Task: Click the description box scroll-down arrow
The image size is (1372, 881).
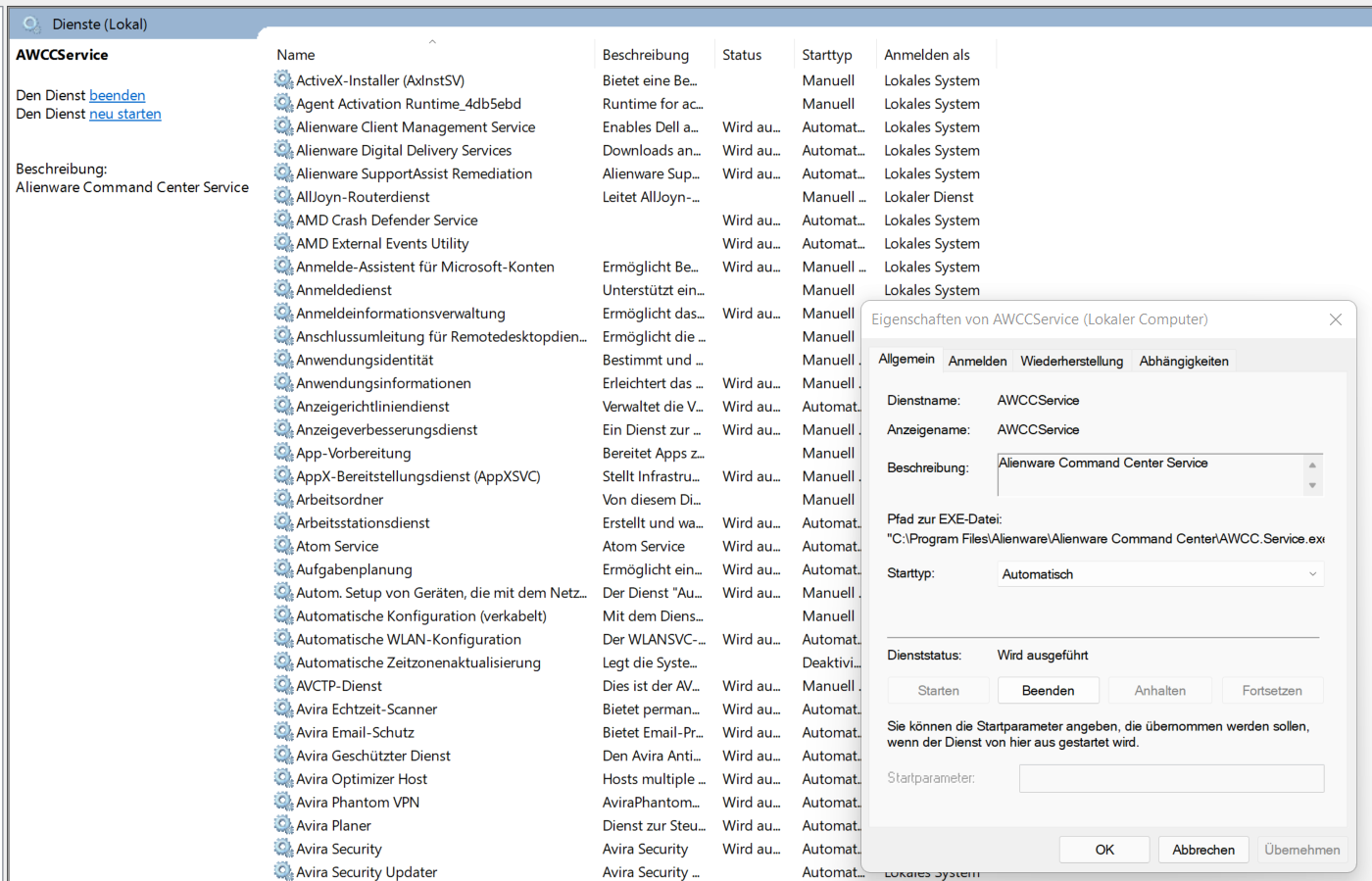Action: coord(1312,485)
